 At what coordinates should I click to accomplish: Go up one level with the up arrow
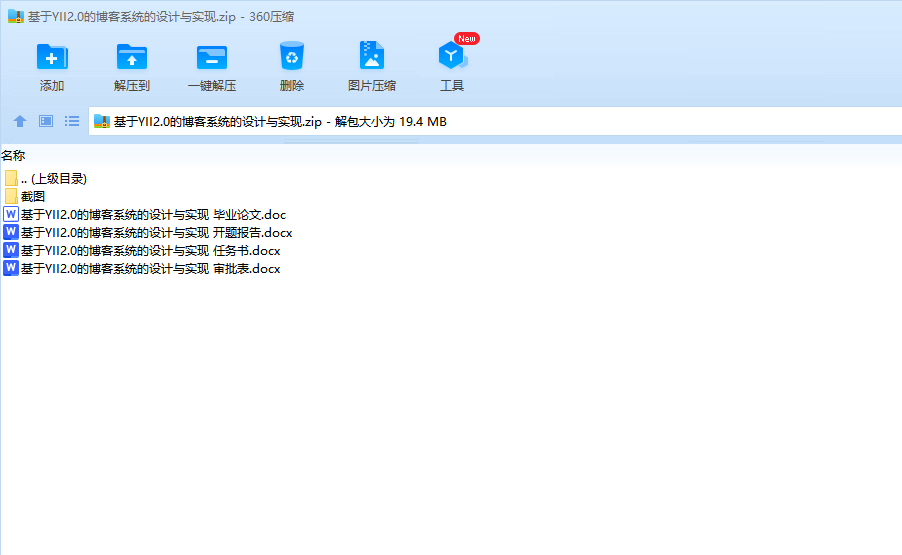tap(20, 121)
